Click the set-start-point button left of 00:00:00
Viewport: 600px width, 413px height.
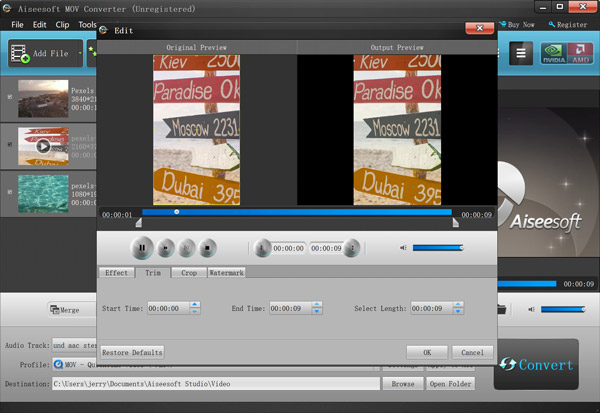coord(262,248)
